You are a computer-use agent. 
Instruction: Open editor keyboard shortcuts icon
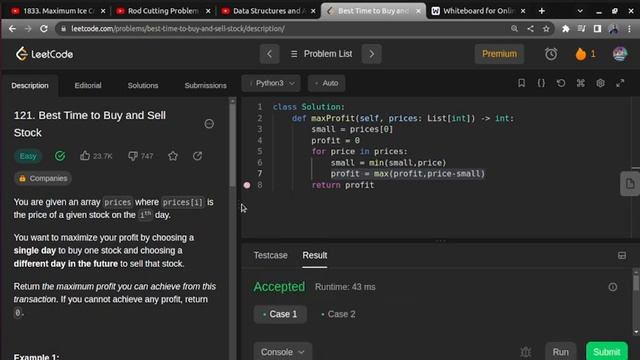coord(580,83)
